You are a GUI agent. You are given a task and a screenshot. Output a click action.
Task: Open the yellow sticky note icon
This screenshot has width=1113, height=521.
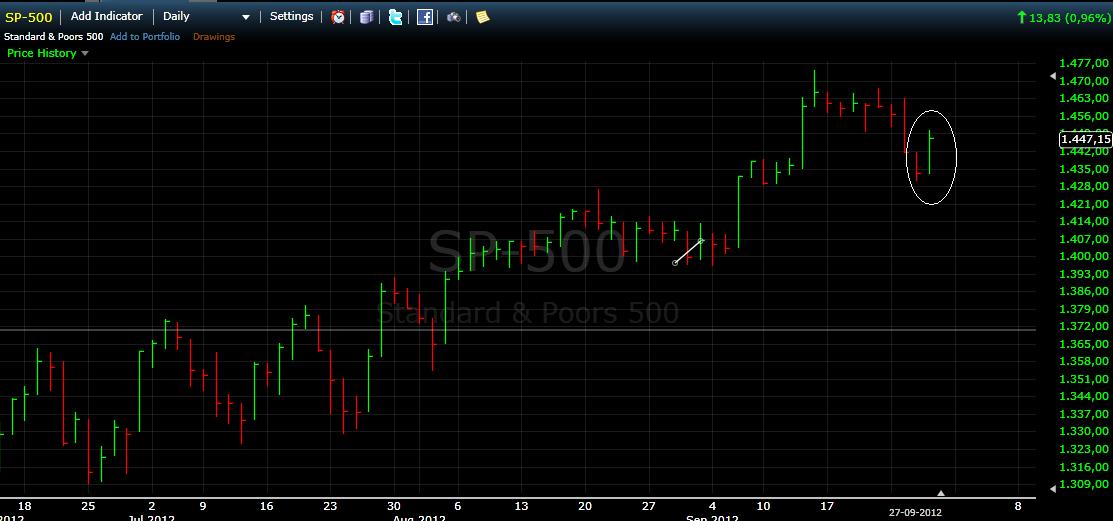click(x=483, y=17)
